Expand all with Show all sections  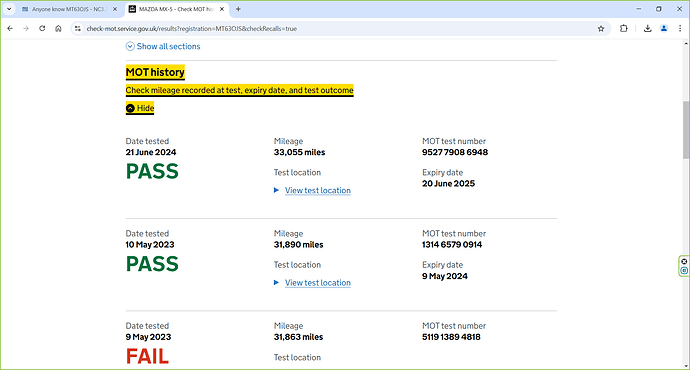163,46
